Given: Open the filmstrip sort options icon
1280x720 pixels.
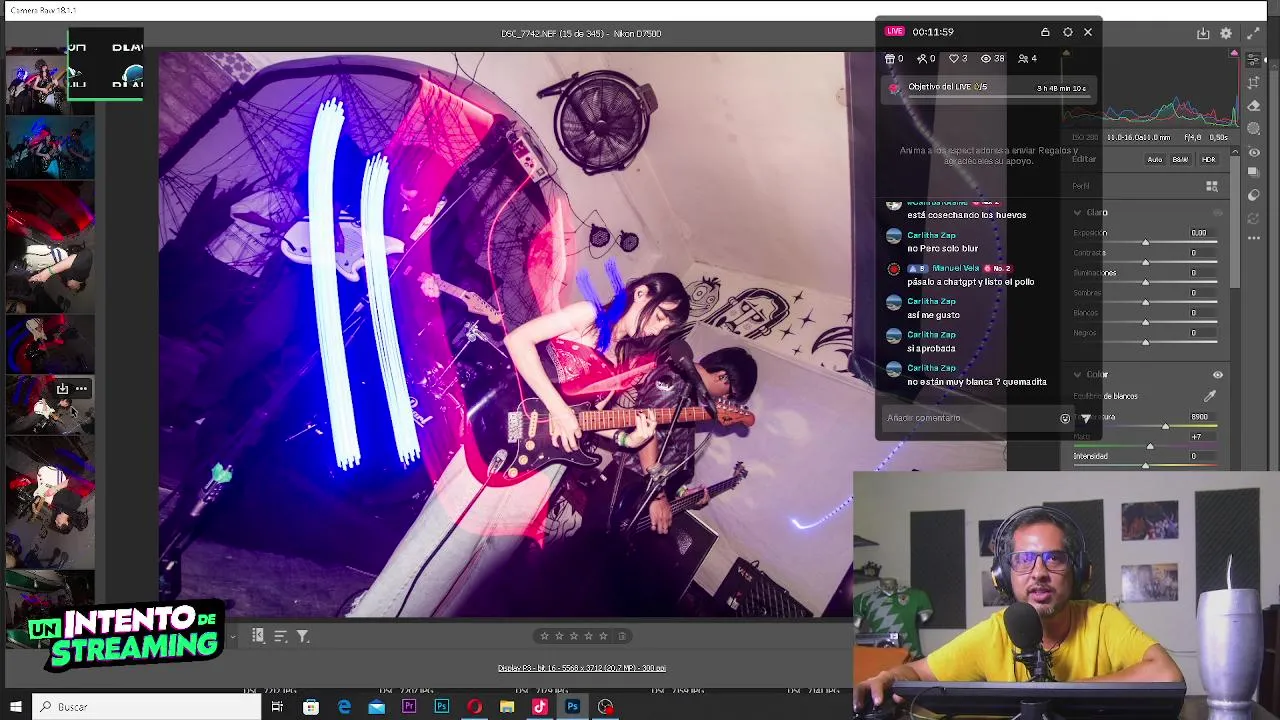Looking at the screenshot, I should [x=280, y=636].
